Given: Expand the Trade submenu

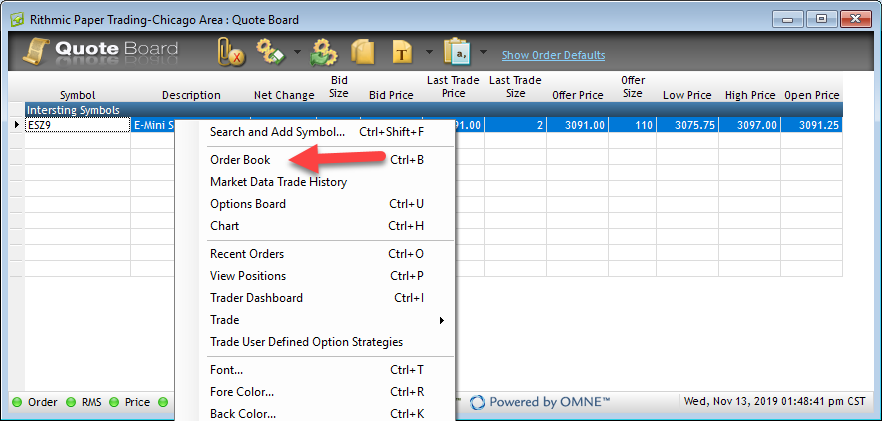Looking at the screenshot, I should 442,320.
